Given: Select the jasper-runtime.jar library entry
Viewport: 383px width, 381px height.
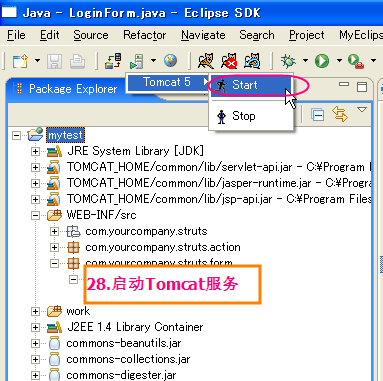Looking at the screenshot, I should pyautogui.click(x=219, y=183).
